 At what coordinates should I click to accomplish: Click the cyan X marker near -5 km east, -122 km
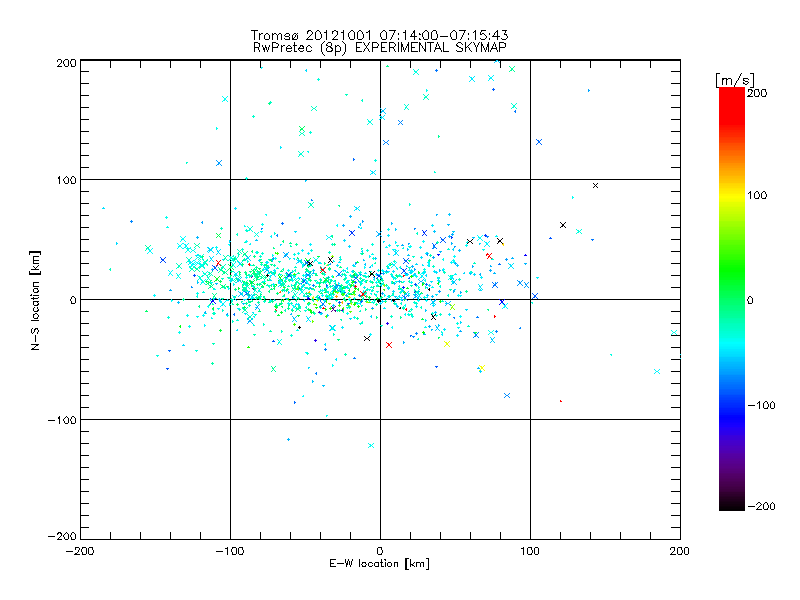371,445
